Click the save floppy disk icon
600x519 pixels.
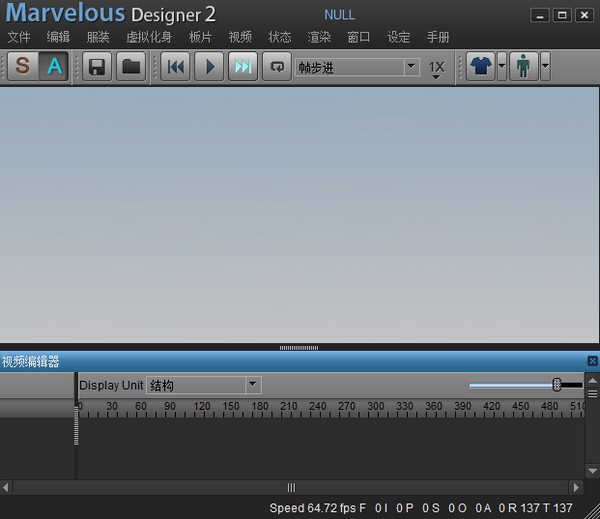click(x=97, y=67)
